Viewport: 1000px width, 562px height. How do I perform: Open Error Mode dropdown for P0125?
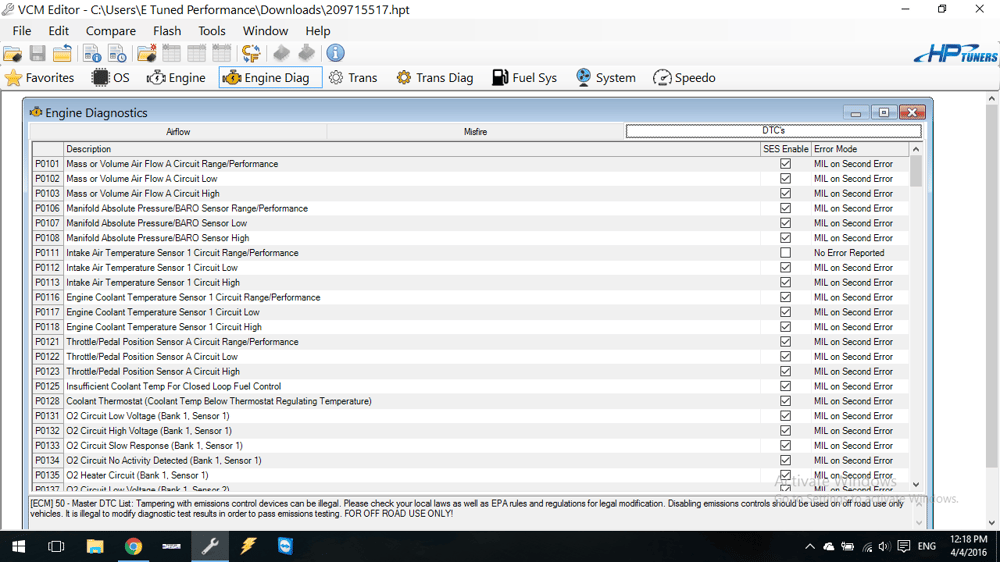(858, 386)
